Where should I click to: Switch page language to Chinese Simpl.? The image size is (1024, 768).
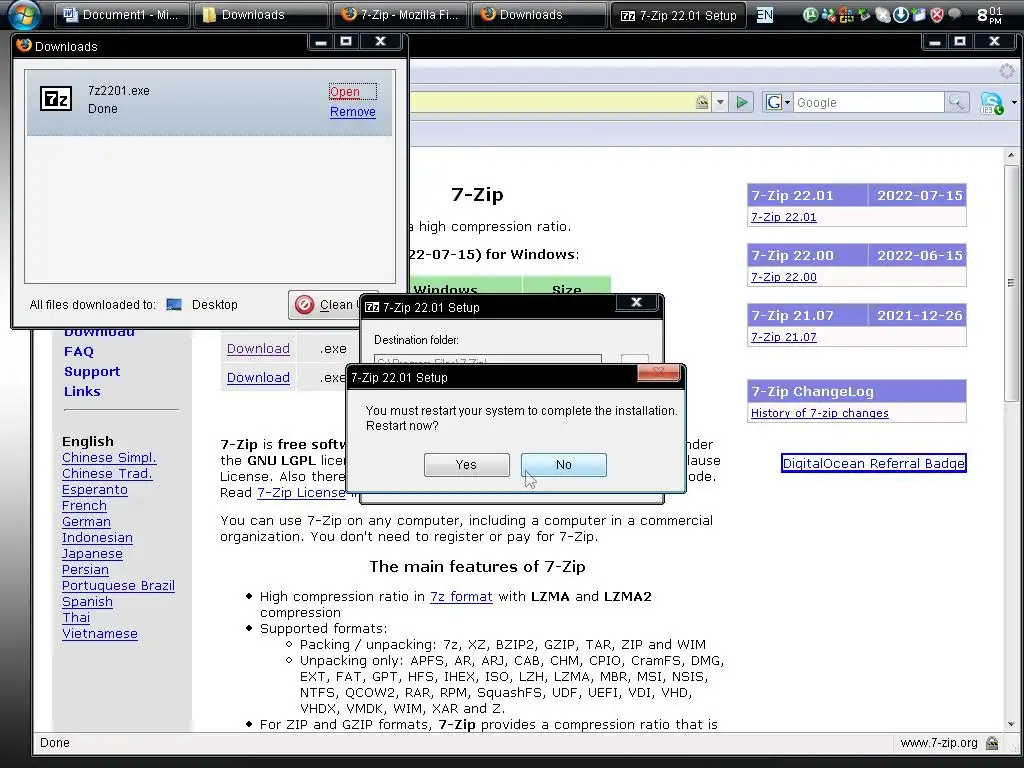(x=109, y=458)
